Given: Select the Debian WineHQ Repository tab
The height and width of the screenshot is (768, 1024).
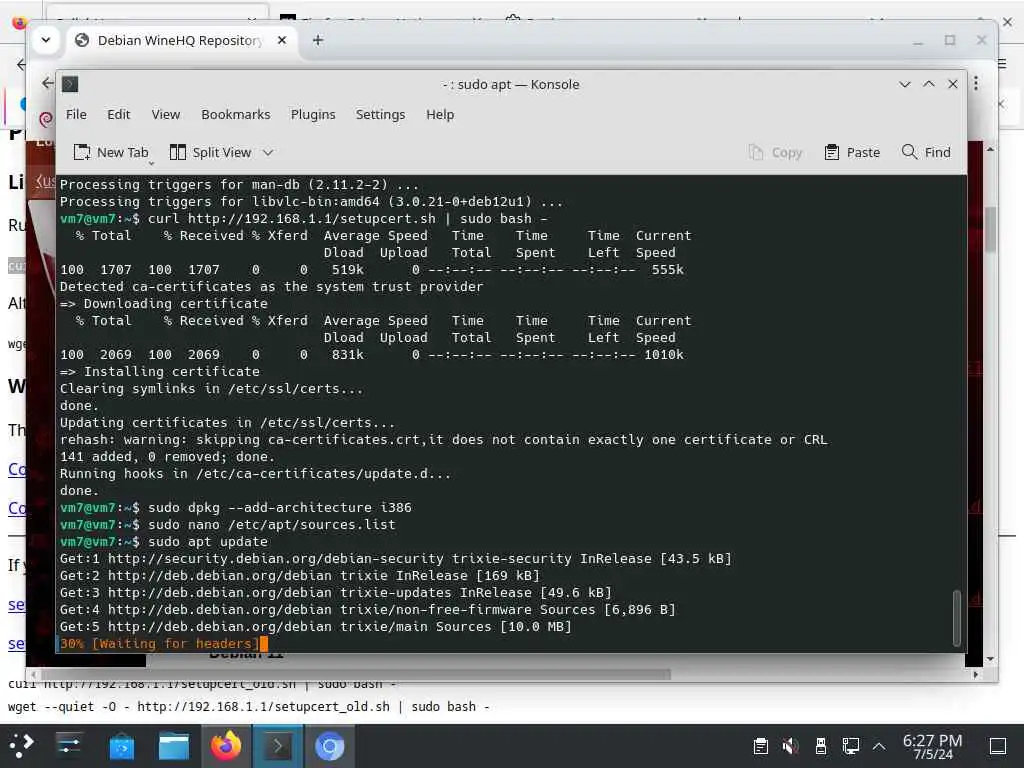Looking at the screenshot, I should point(178,40).
